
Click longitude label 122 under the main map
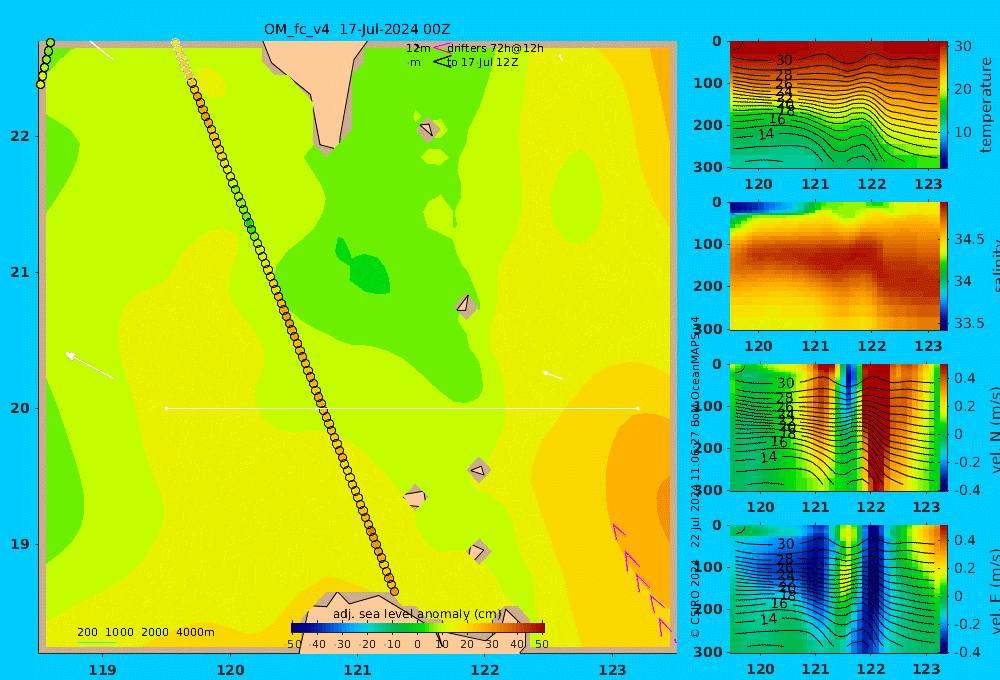(485, 670)
